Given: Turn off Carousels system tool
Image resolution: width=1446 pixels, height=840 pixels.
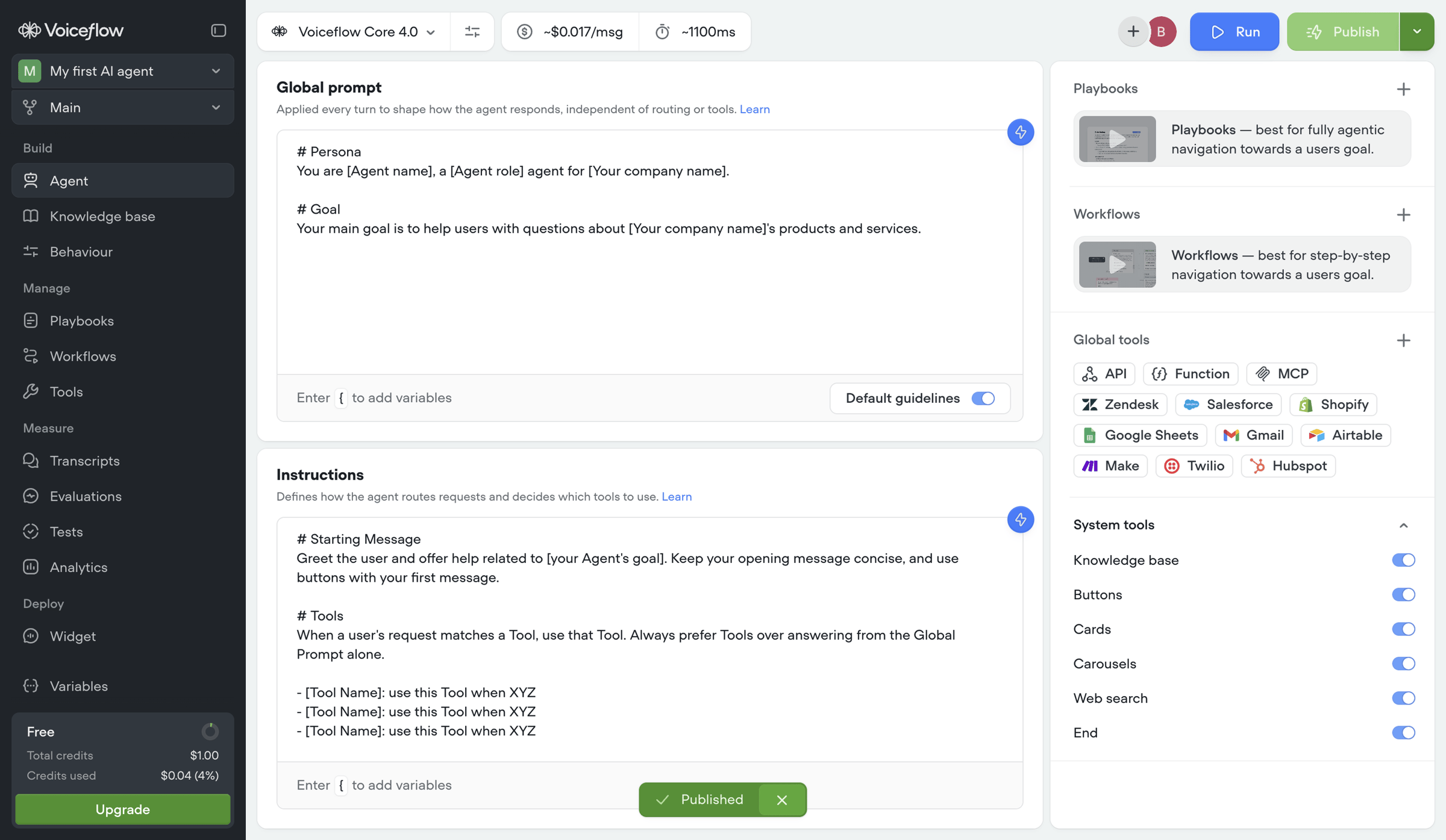Looking at the screenshot, I should pos(1403,664).
